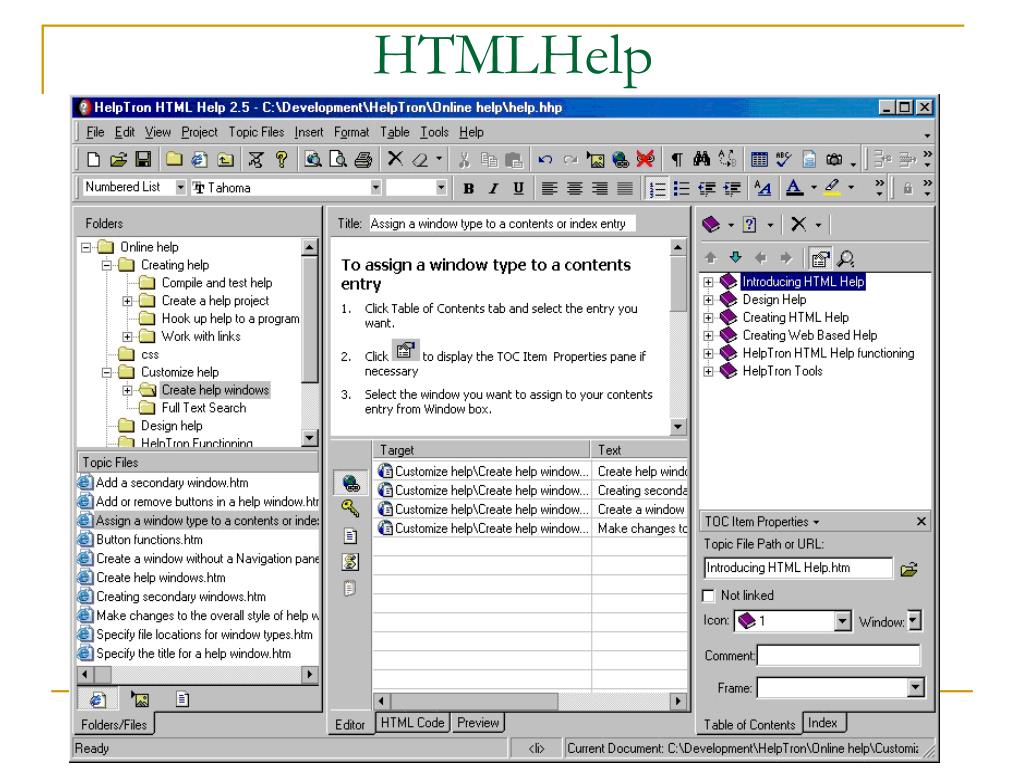
Task: Select Creating HTML Help in TOC tree
Action: tap(795, 317)
